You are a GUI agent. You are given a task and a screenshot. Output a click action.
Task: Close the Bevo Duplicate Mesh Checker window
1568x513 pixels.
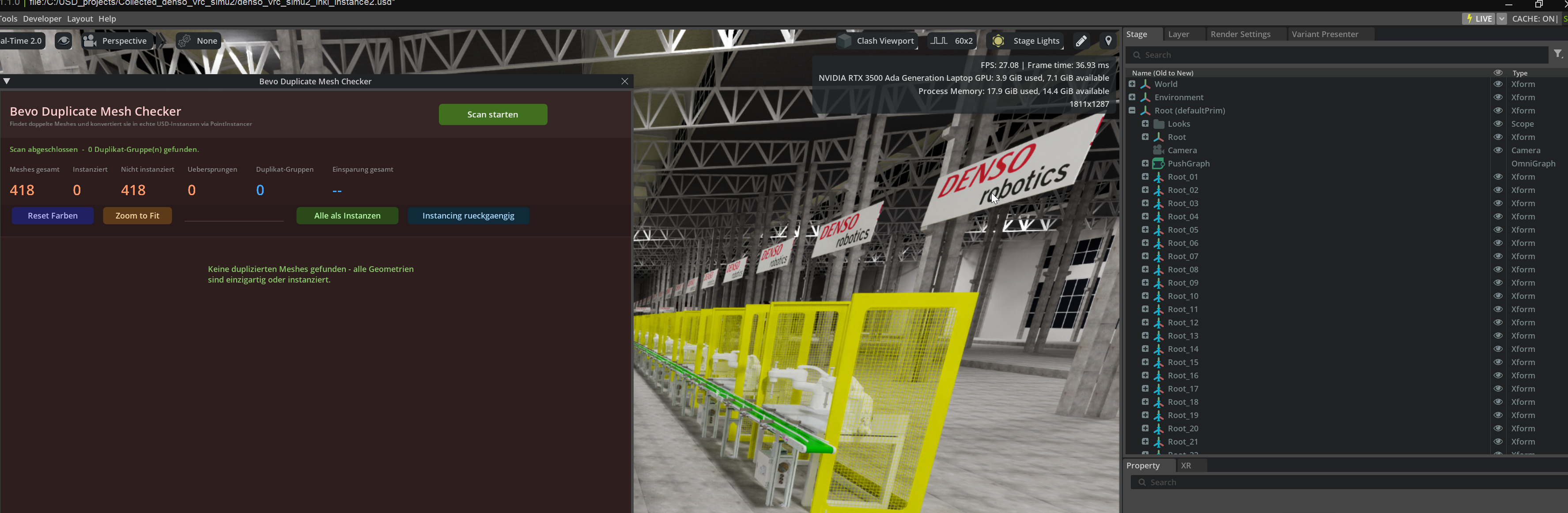pyautogui.click(x=624, y=81)
